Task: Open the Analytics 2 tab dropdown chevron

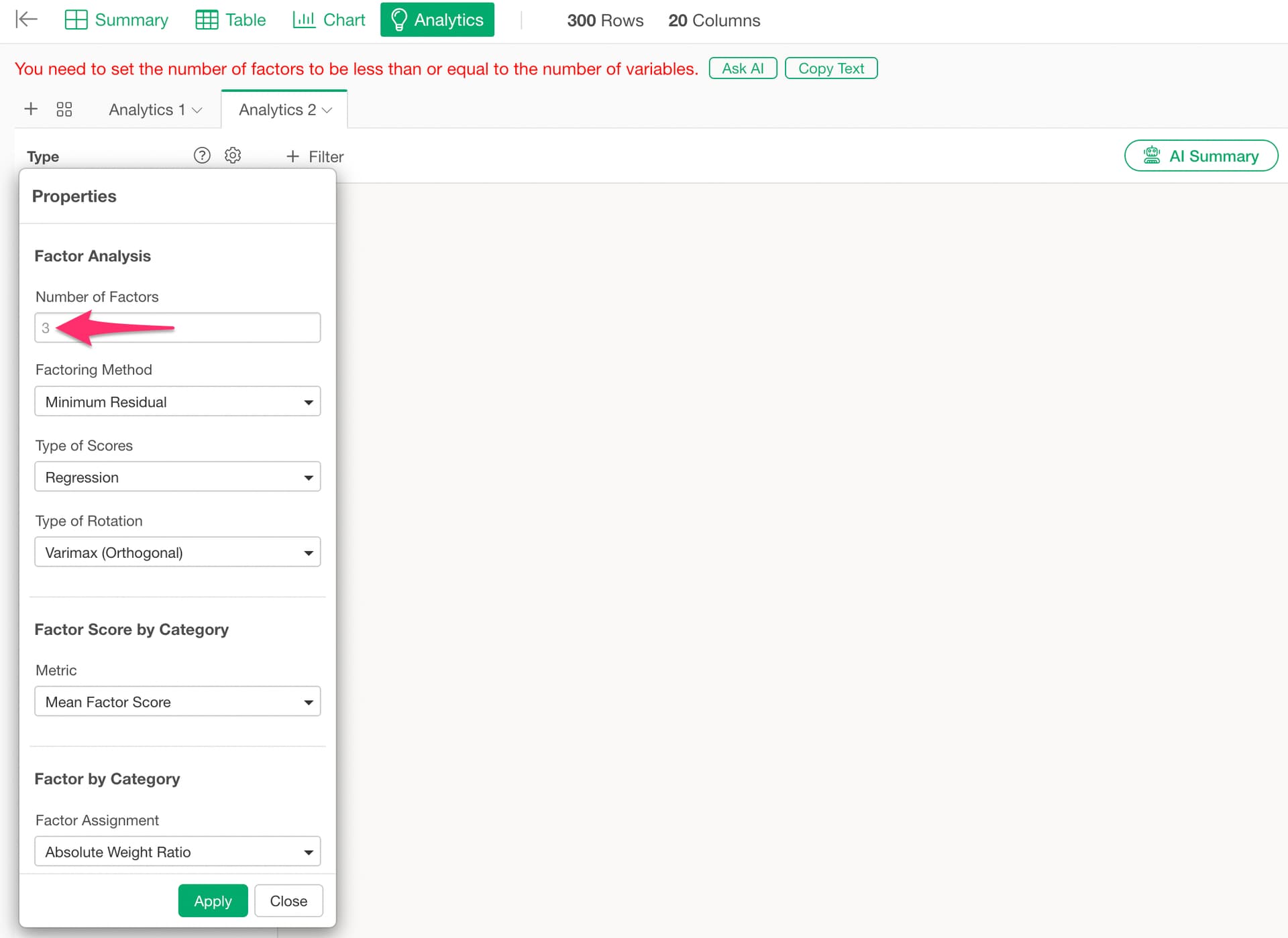Action: [x=327, y=111]
